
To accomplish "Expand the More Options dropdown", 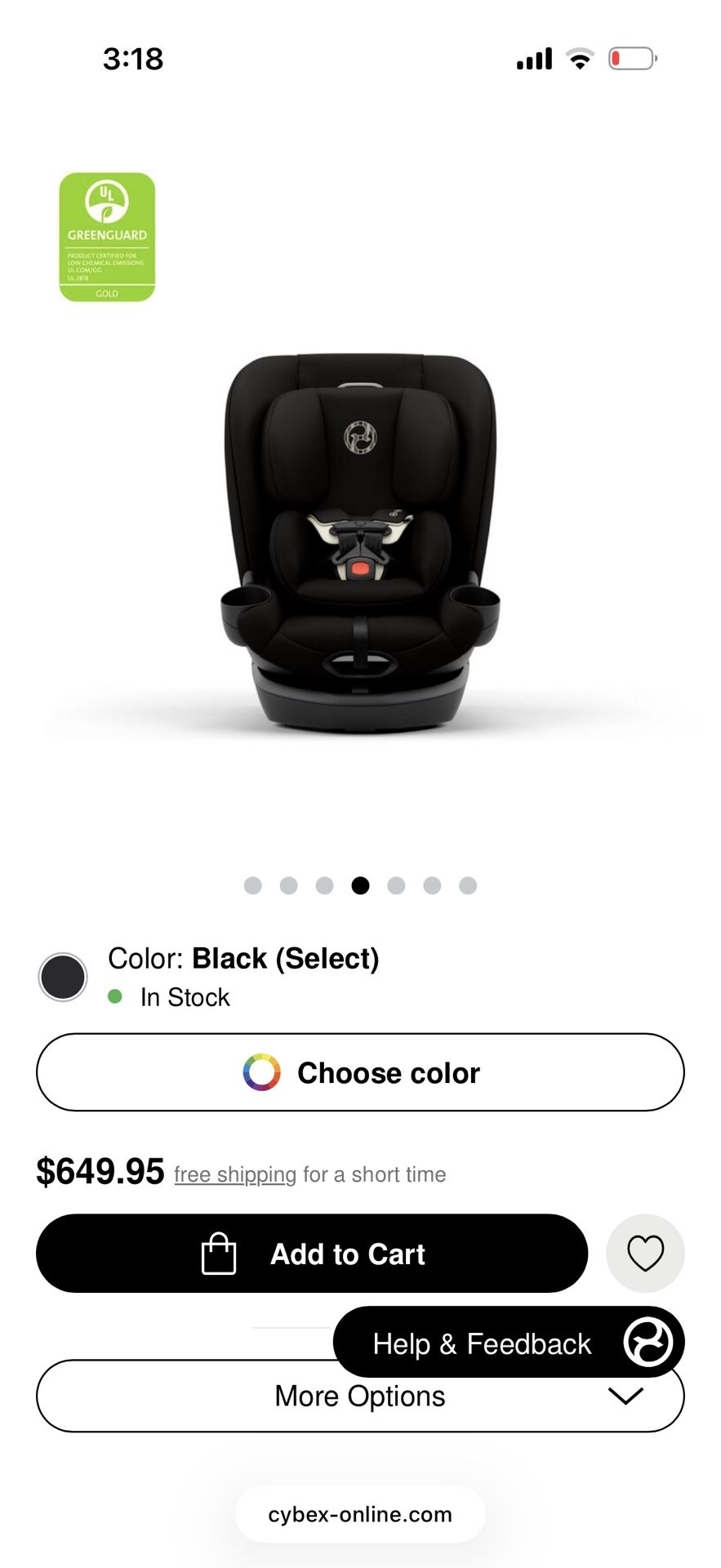I will coord(360,1396).
